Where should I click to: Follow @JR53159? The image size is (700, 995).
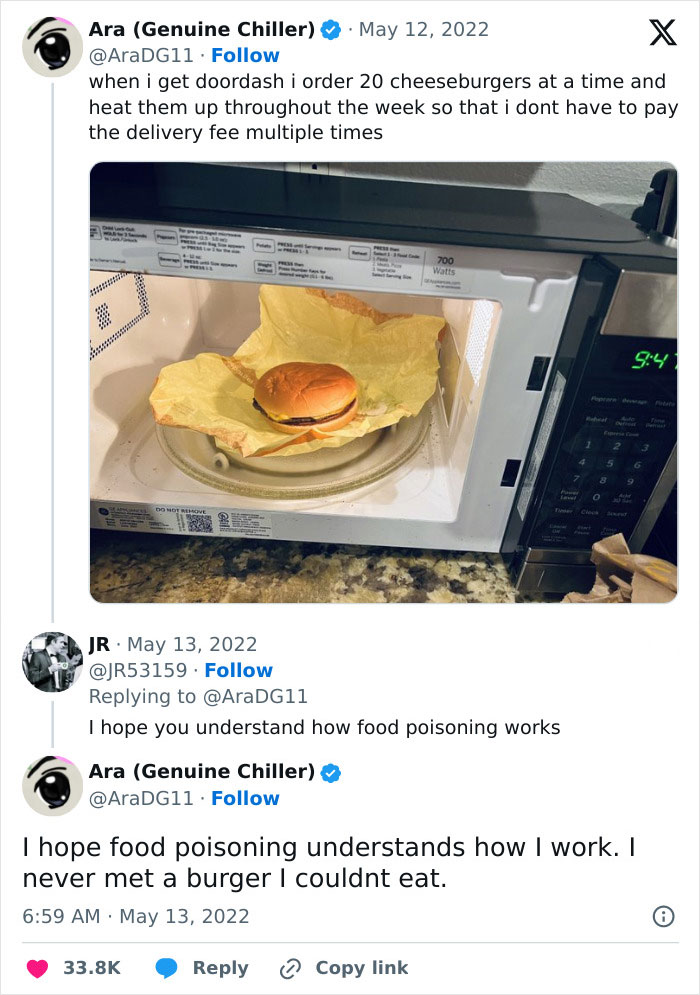tap(238, 670)
